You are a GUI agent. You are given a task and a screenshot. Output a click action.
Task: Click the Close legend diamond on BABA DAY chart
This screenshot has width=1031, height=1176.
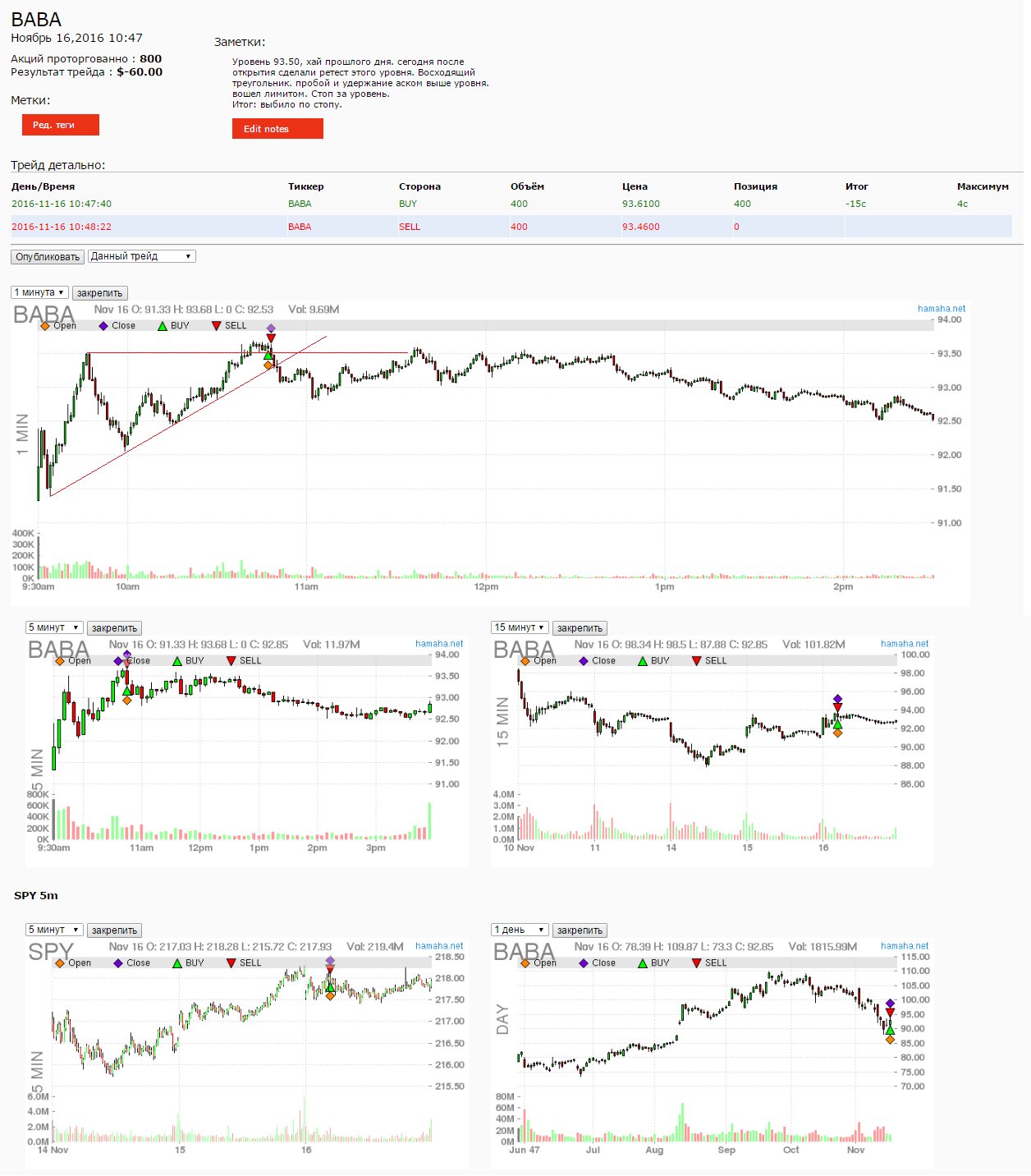pyautogui.click(x=584, y=963)
